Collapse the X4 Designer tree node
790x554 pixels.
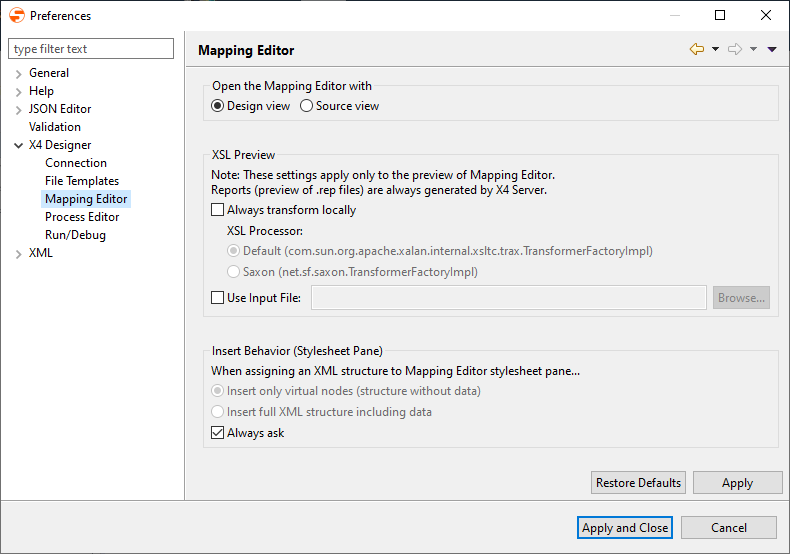tap(18, 145)
